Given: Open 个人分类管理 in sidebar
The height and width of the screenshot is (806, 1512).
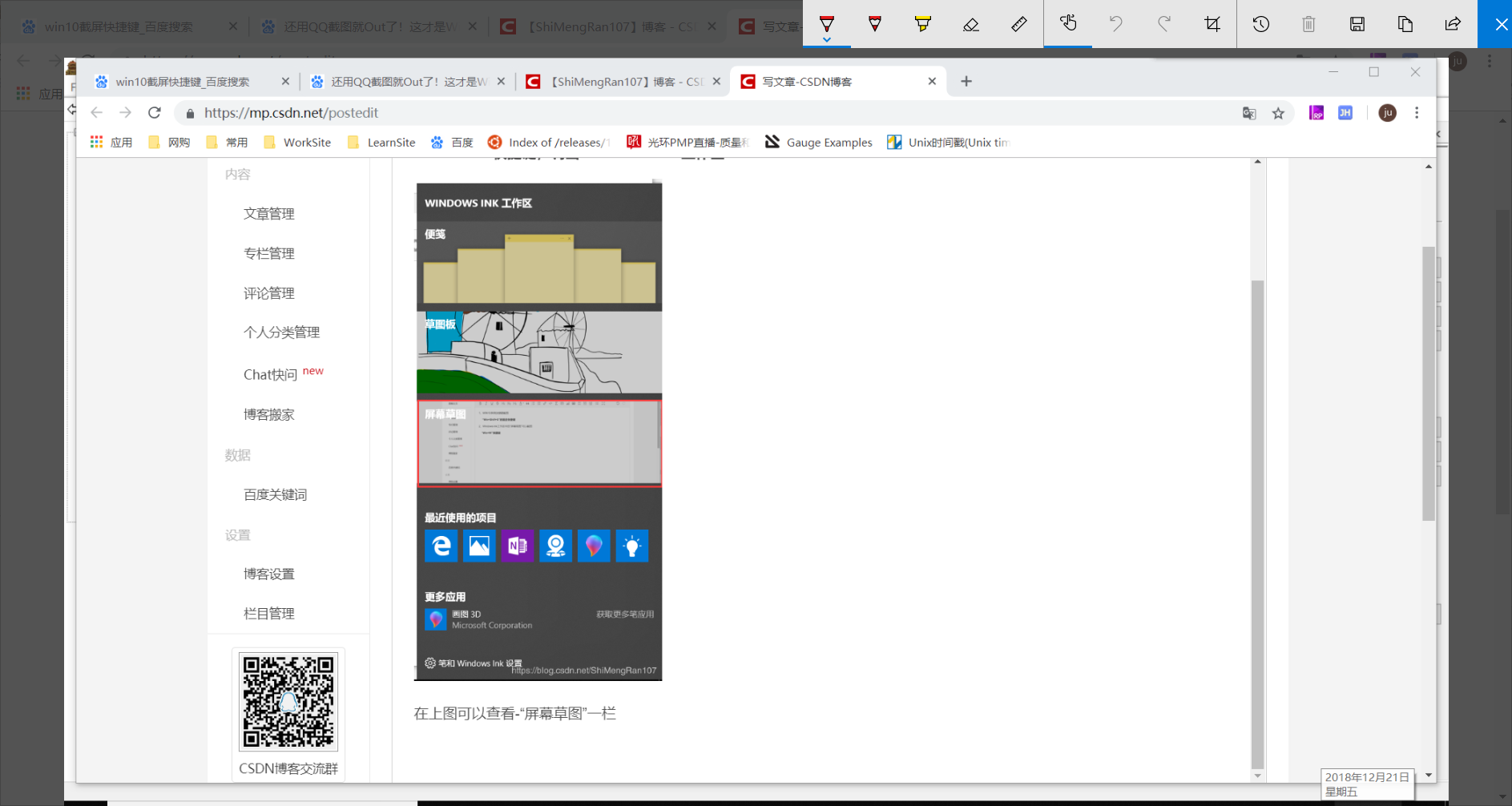Looking at the screenshot, I should (x=282, y=332).
